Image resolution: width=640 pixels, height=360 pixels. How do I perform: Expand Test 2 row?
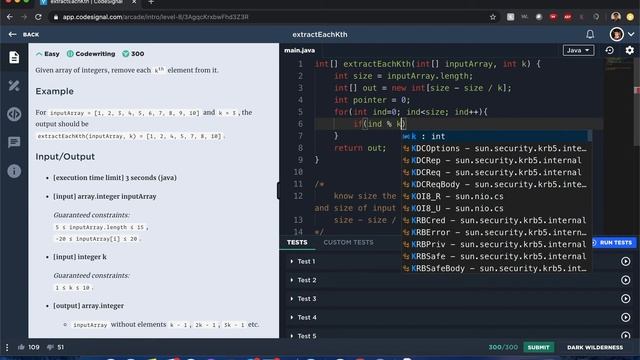[291, 280]
